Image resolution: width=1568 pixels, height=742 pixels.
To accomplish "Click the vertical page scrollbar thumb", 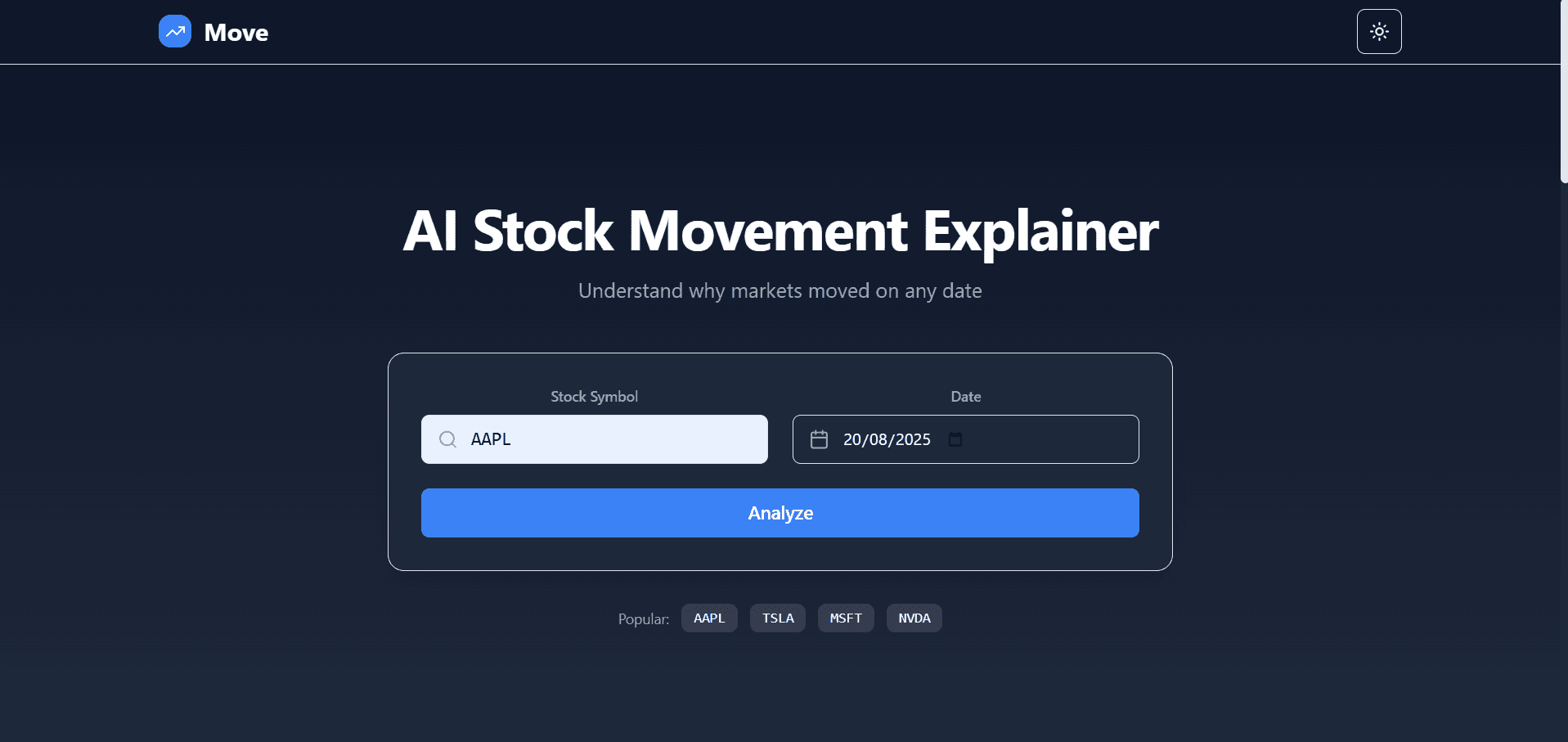I will point(1563,90).
